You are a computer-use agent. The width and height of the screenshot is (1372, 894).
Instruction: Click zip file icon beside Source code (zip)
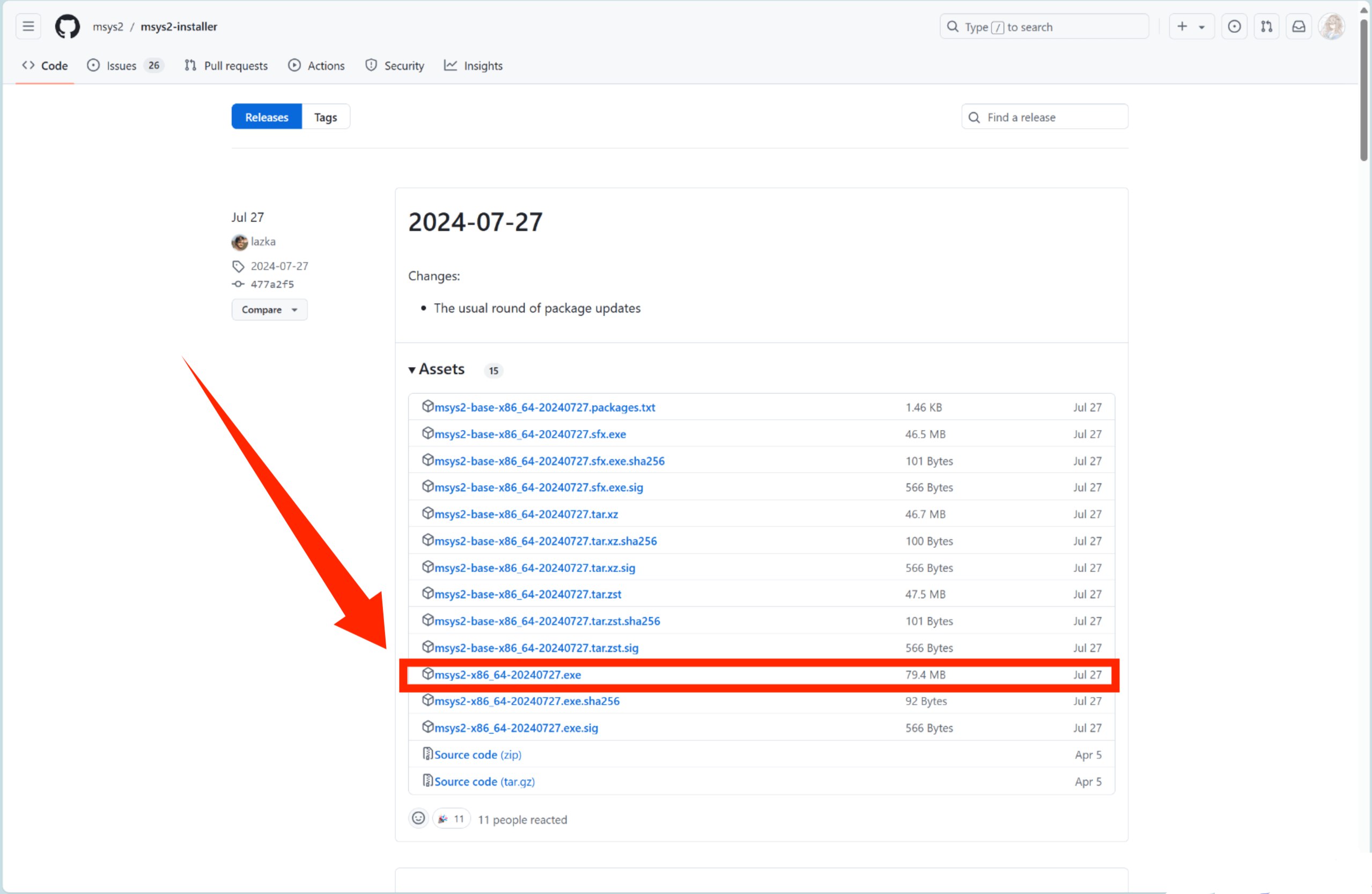click(x=427, y=753)
